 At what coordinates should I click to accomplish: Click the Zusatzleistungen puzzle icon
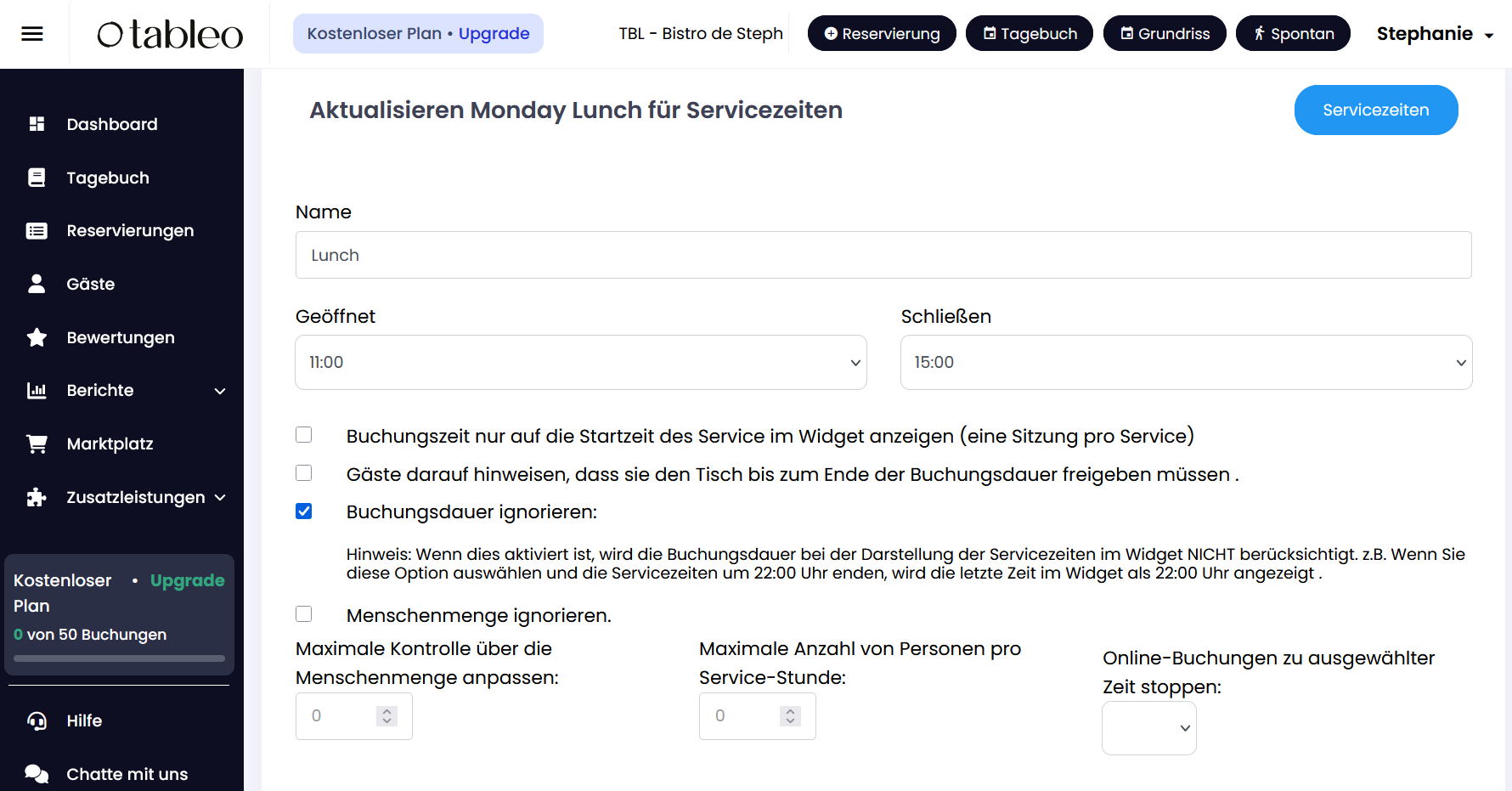point(37,497)
